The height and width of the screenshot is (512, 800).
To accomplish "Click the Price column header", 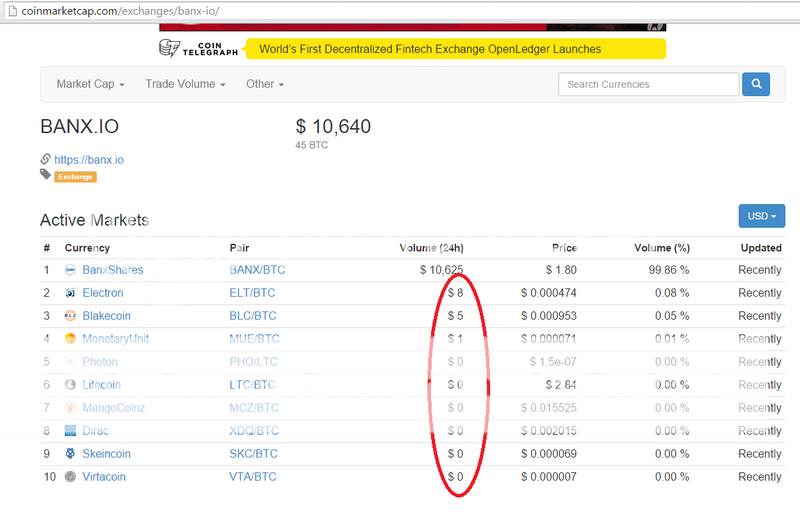I will click(564, 248).
